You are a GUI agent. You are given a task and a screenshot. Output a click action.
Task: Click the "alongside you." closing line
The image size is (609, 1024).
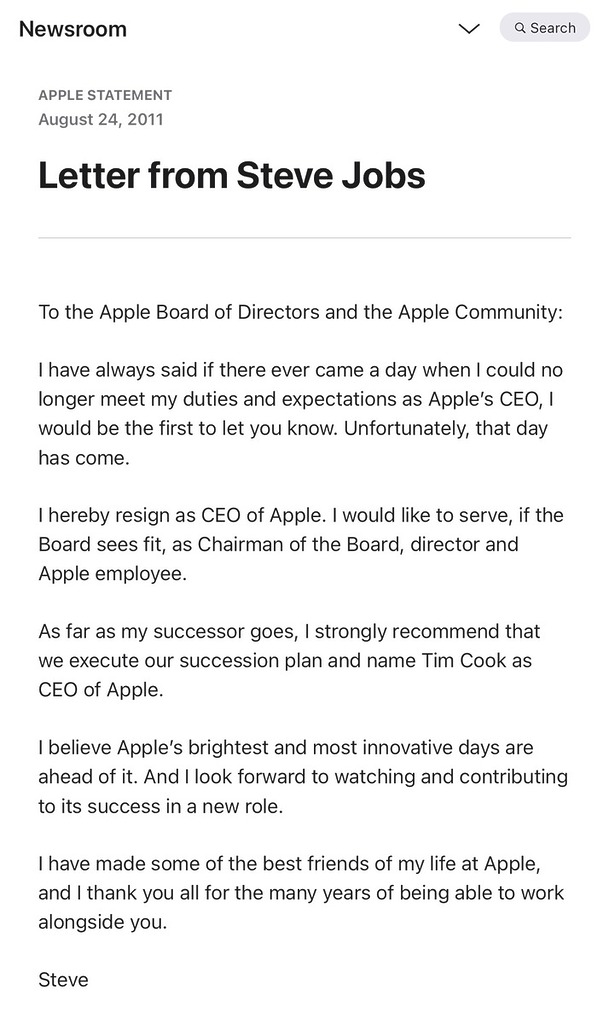click(x=102, y=922)
